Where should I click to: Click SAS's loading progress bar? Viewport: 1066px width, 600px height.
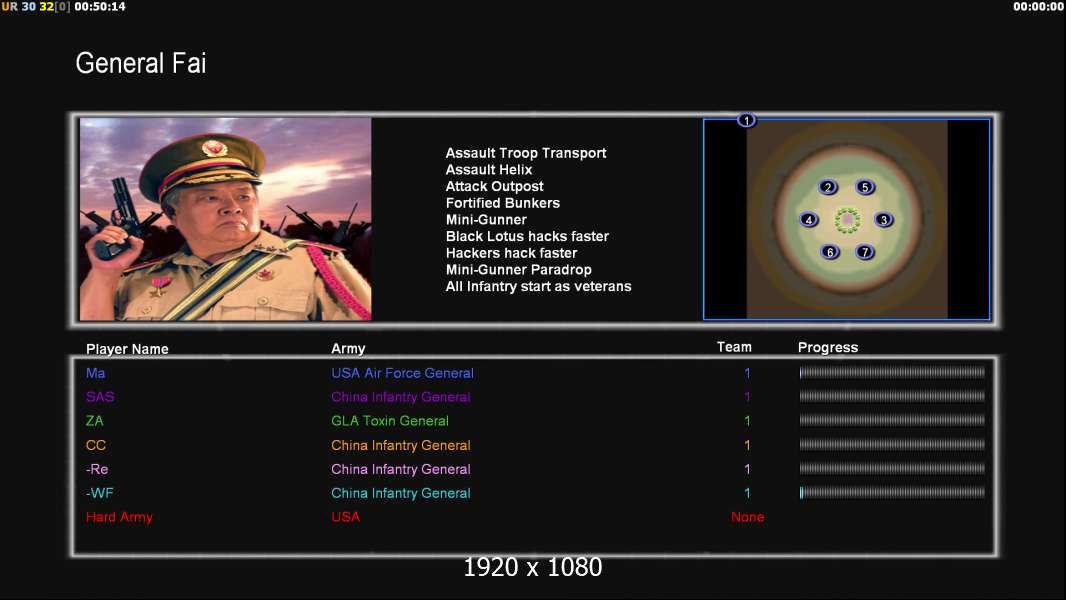tap(892, 396)
